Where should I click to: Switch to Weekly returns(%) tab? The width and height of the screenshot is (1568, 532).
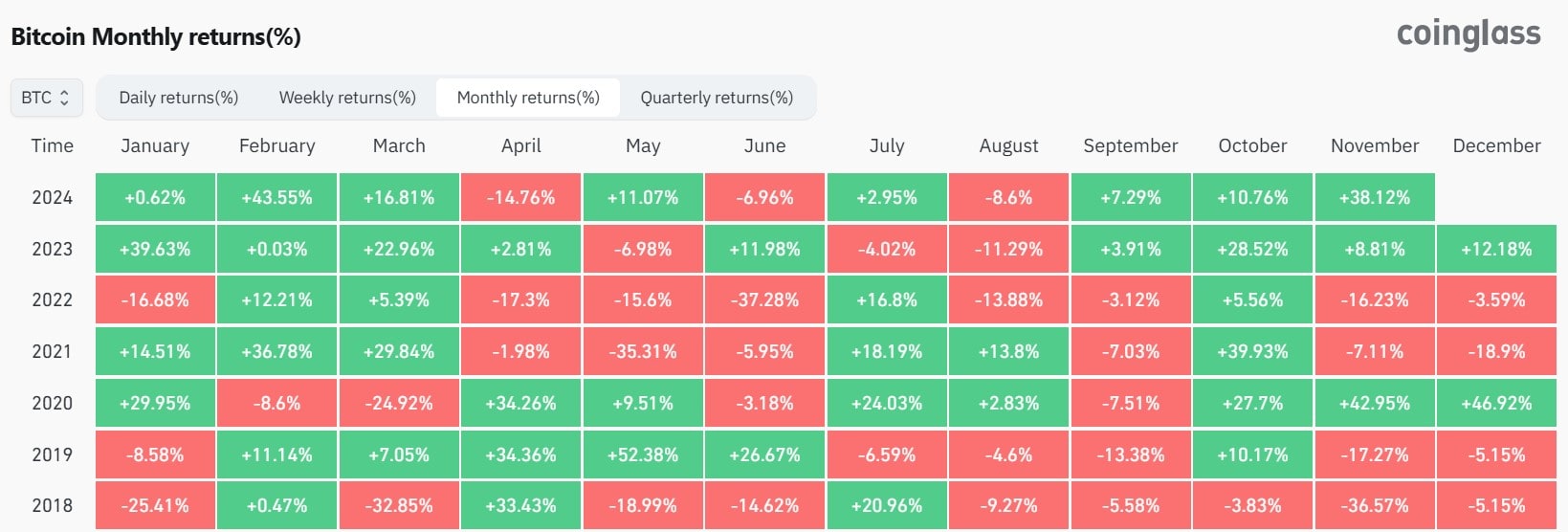(x=347, y=98)
